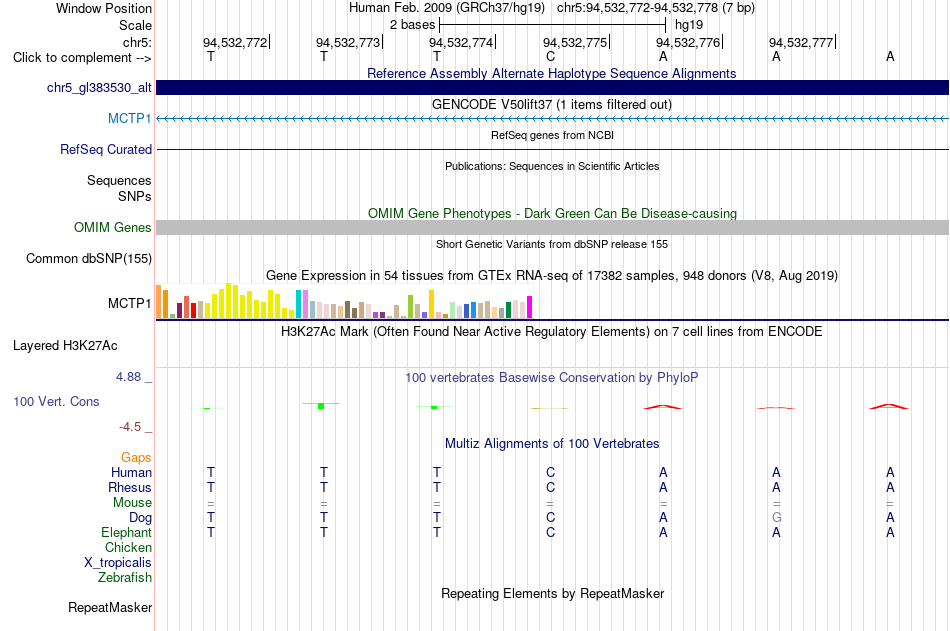Click the Human species label
The image size is (950, 631).
pos(131,472)
